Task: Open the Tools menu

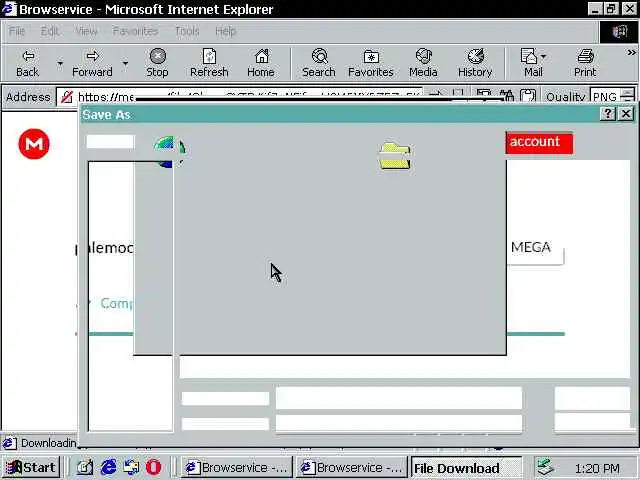Action: coord(187,31)
